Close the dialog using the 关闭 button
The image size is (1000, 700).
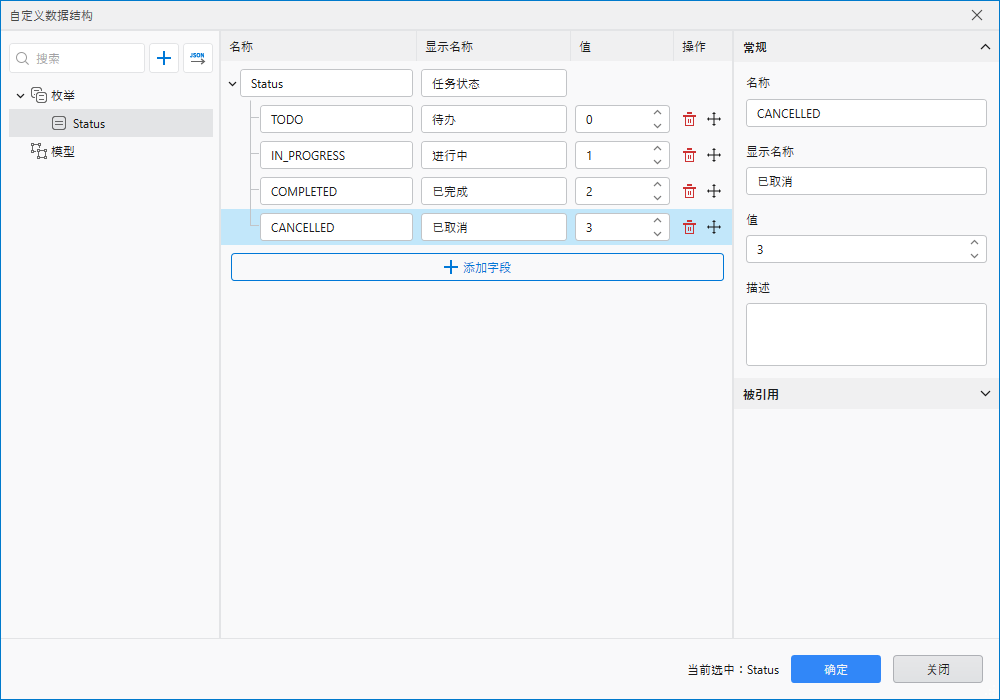coord(938,669)
